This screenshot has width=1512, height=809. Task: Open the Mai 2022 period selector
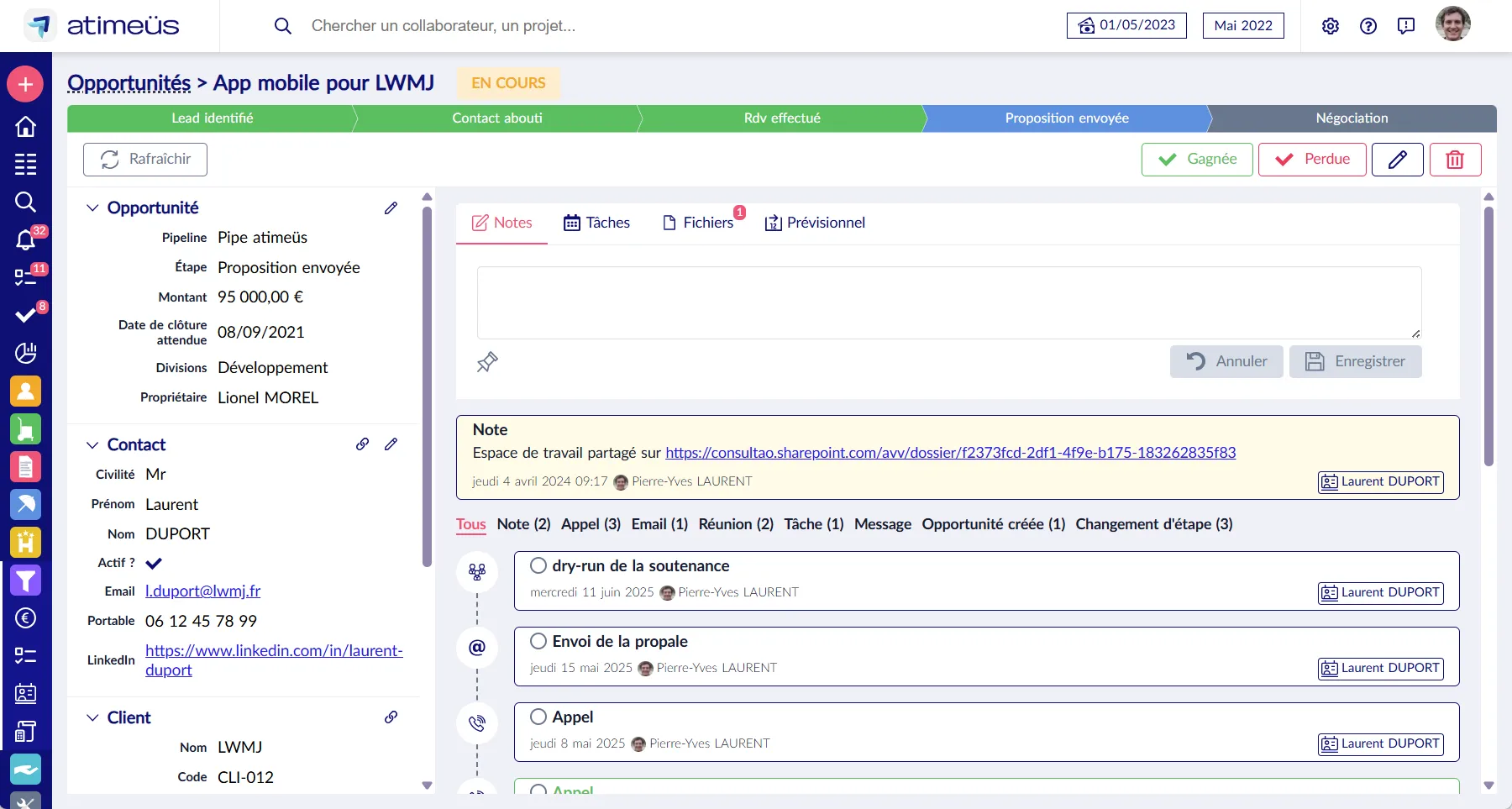tap(1243, 25)
